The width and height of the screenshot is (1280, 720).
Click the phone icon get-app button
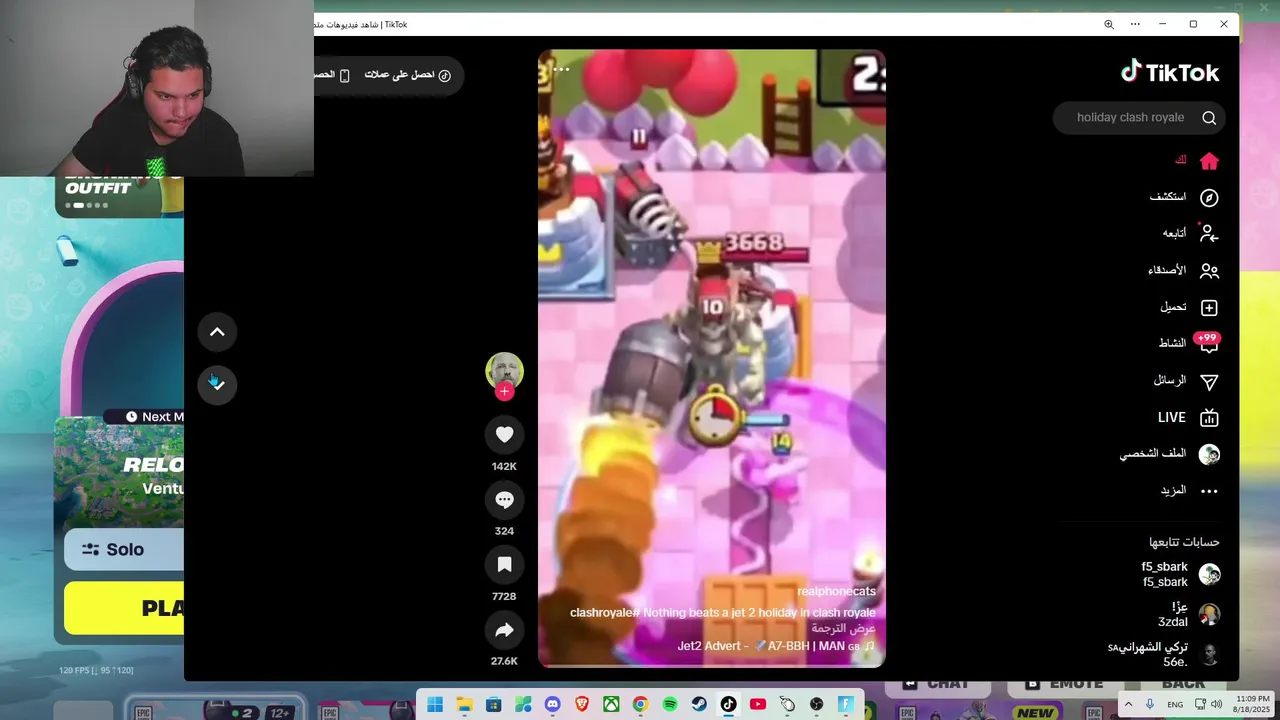(344, 75)
